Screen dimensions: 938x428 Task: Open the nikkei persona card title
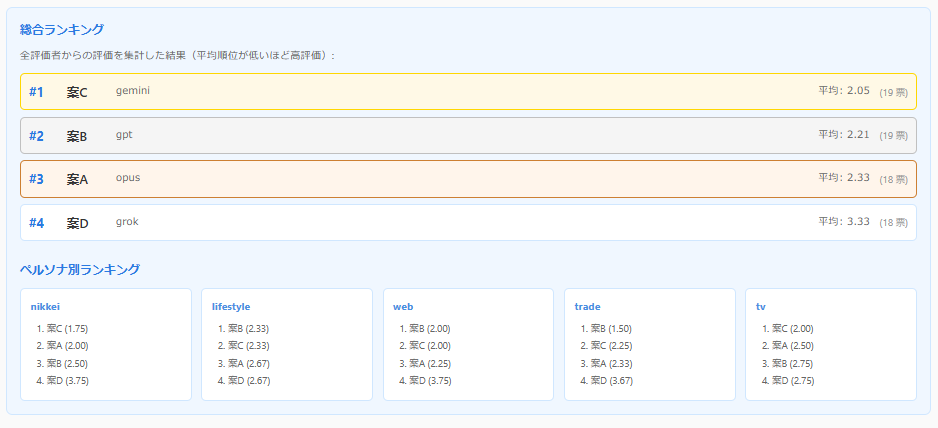(46, 307)
